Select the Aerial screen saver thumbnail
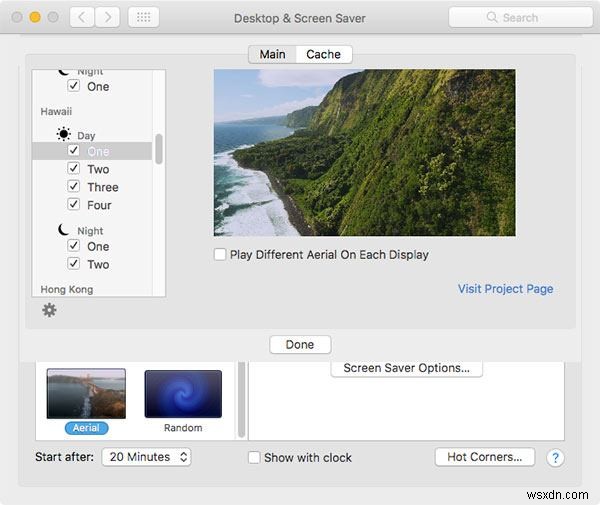 [86, 394]
